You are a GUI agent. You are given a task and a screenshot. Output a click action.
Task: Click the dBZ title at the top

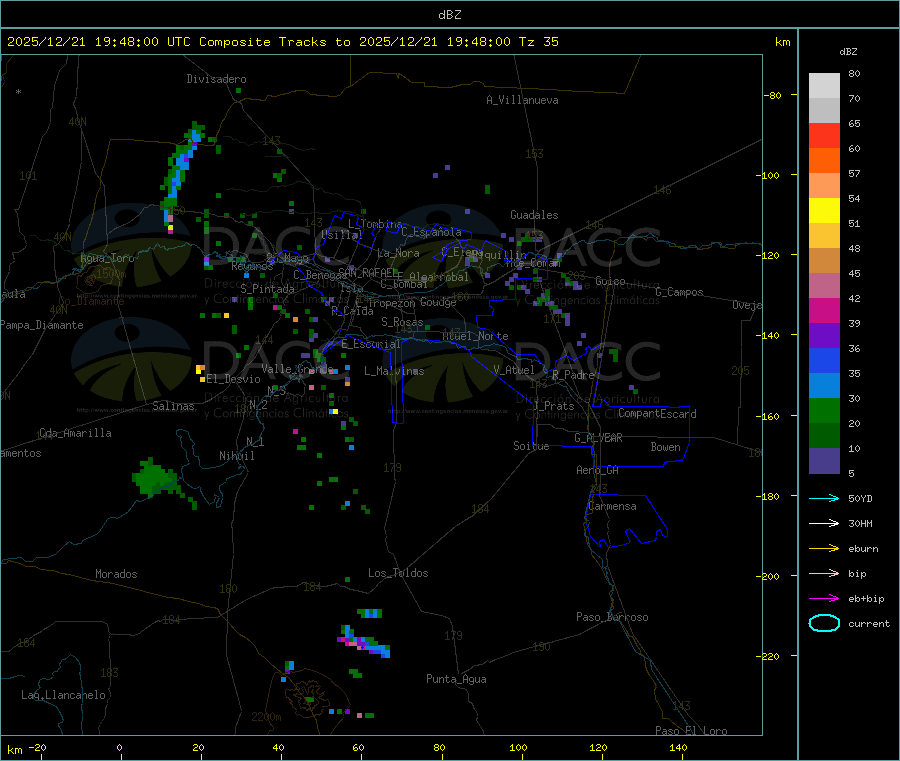[449, 15]
